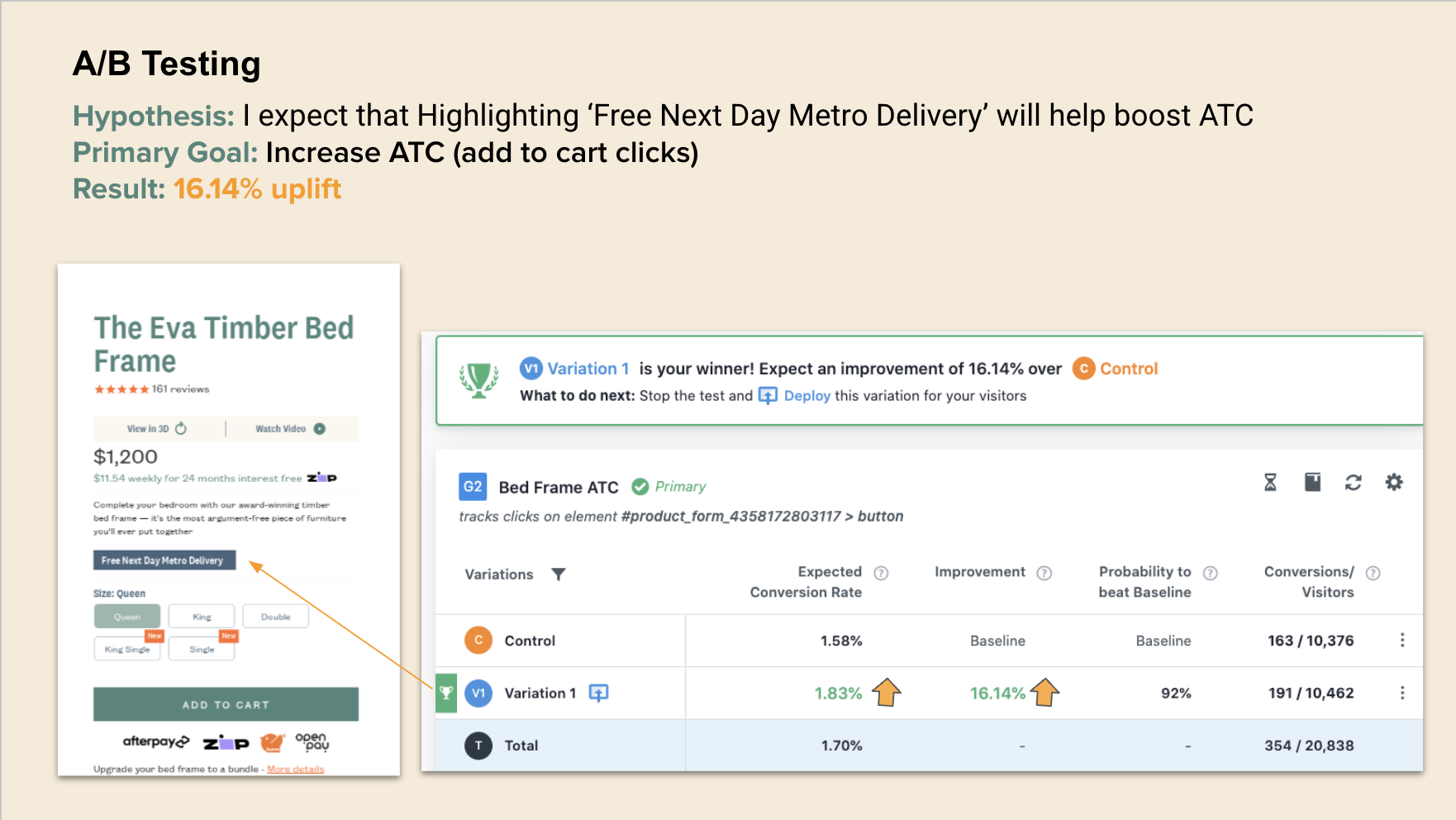This screenshot has height=820, width=1456.
Task: Click the More details bundle link
Action: pos(295,770)
